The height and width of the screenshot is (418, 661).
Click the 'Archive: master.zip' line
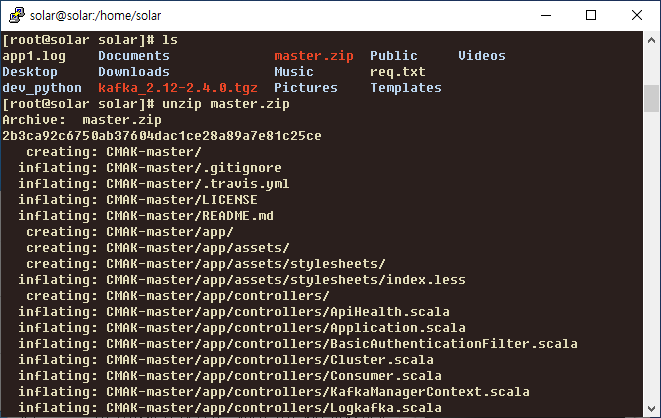coord(82,120)
